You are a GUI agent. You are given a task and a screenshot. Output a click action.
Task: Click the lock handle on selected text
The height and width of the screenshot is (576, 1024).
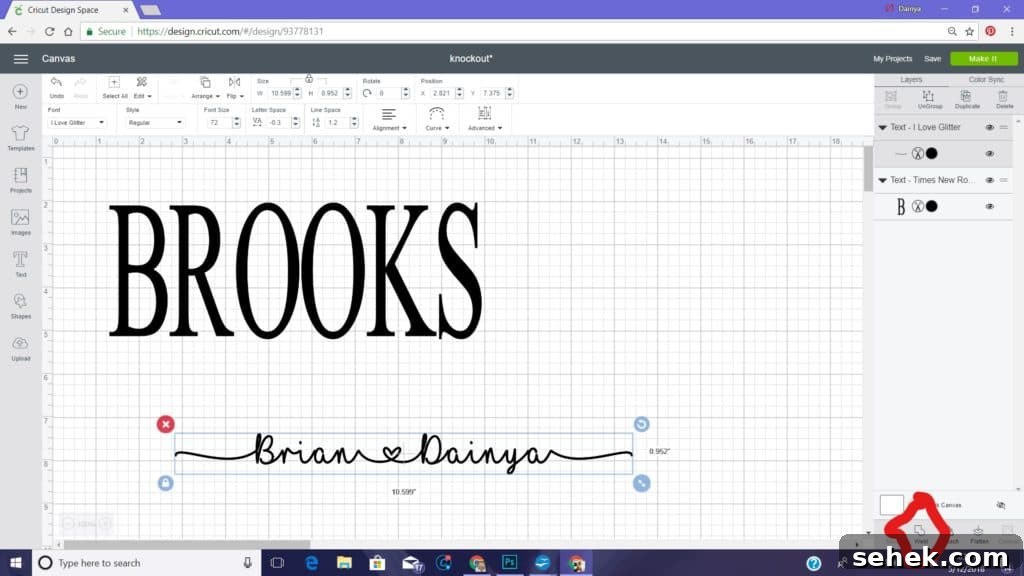pyautogui.click(x=165, y=483)
